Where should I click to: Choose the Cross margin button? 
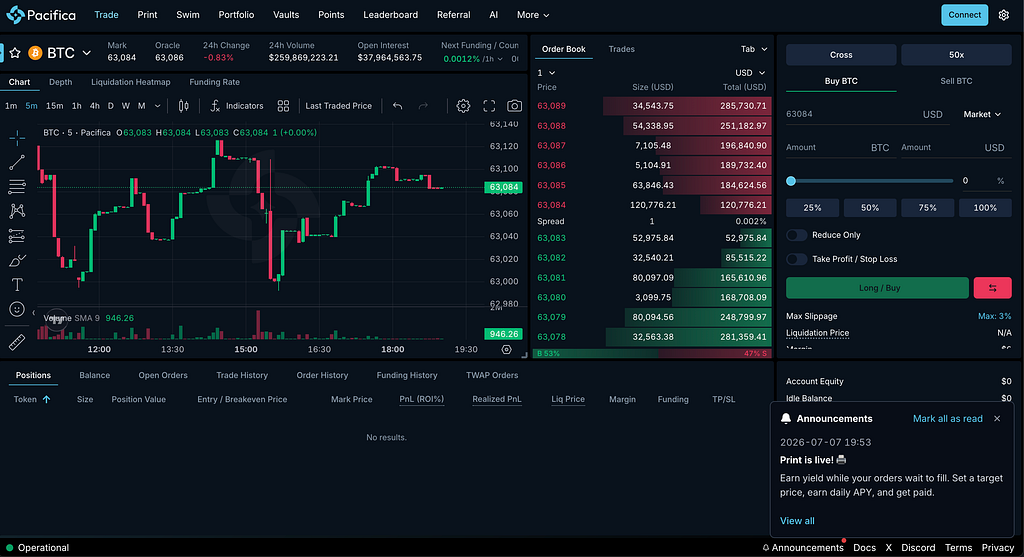841,55
